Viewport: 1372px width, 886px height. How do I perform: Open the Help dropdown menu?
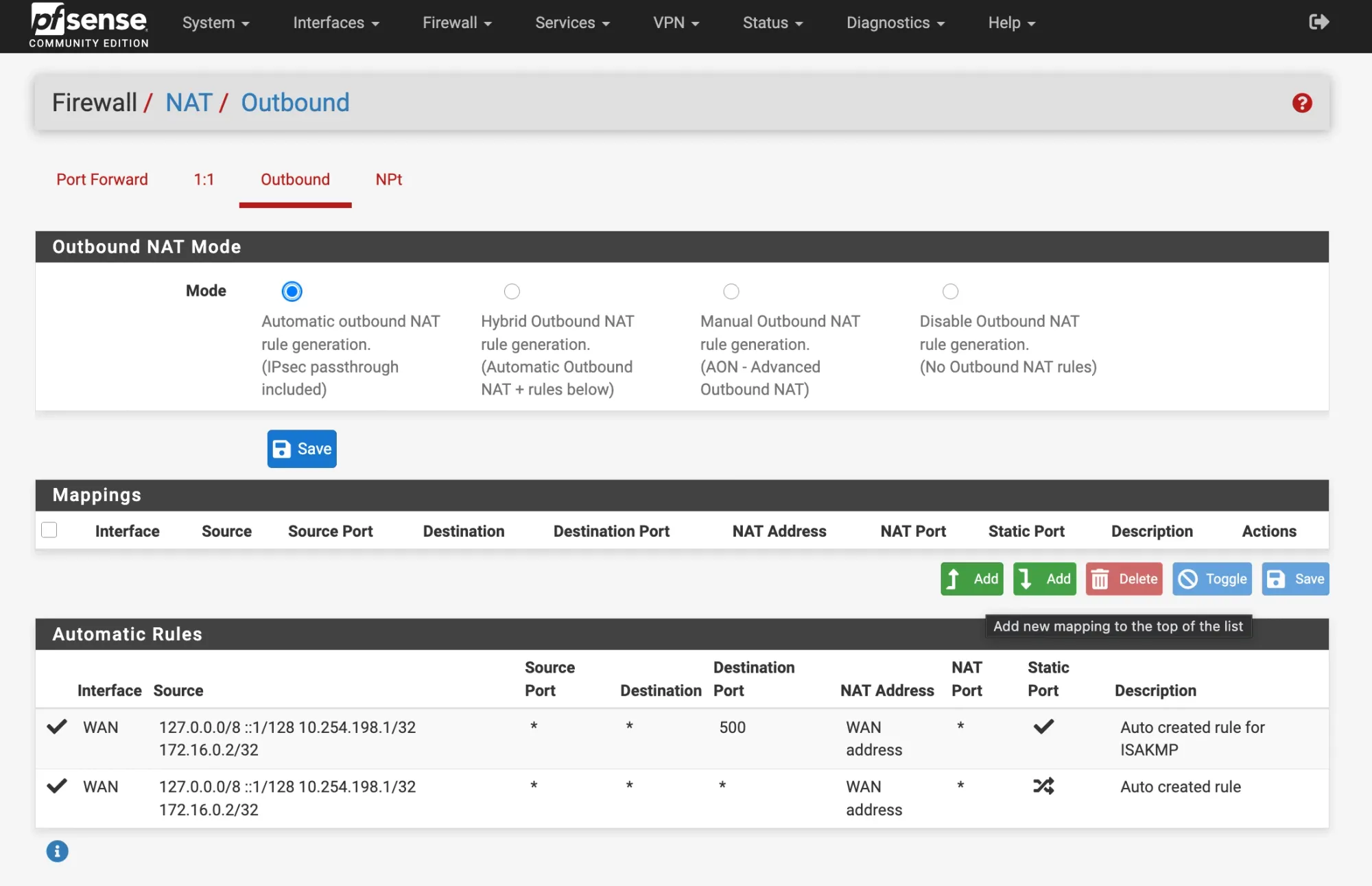[x=1011, y=23]
